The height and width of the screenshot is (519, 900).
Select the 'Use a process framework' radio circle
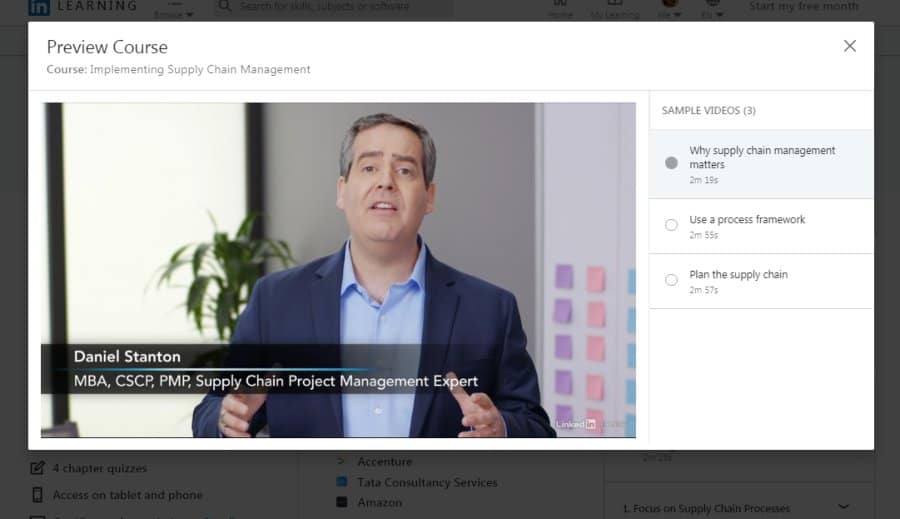pos(671,225)
